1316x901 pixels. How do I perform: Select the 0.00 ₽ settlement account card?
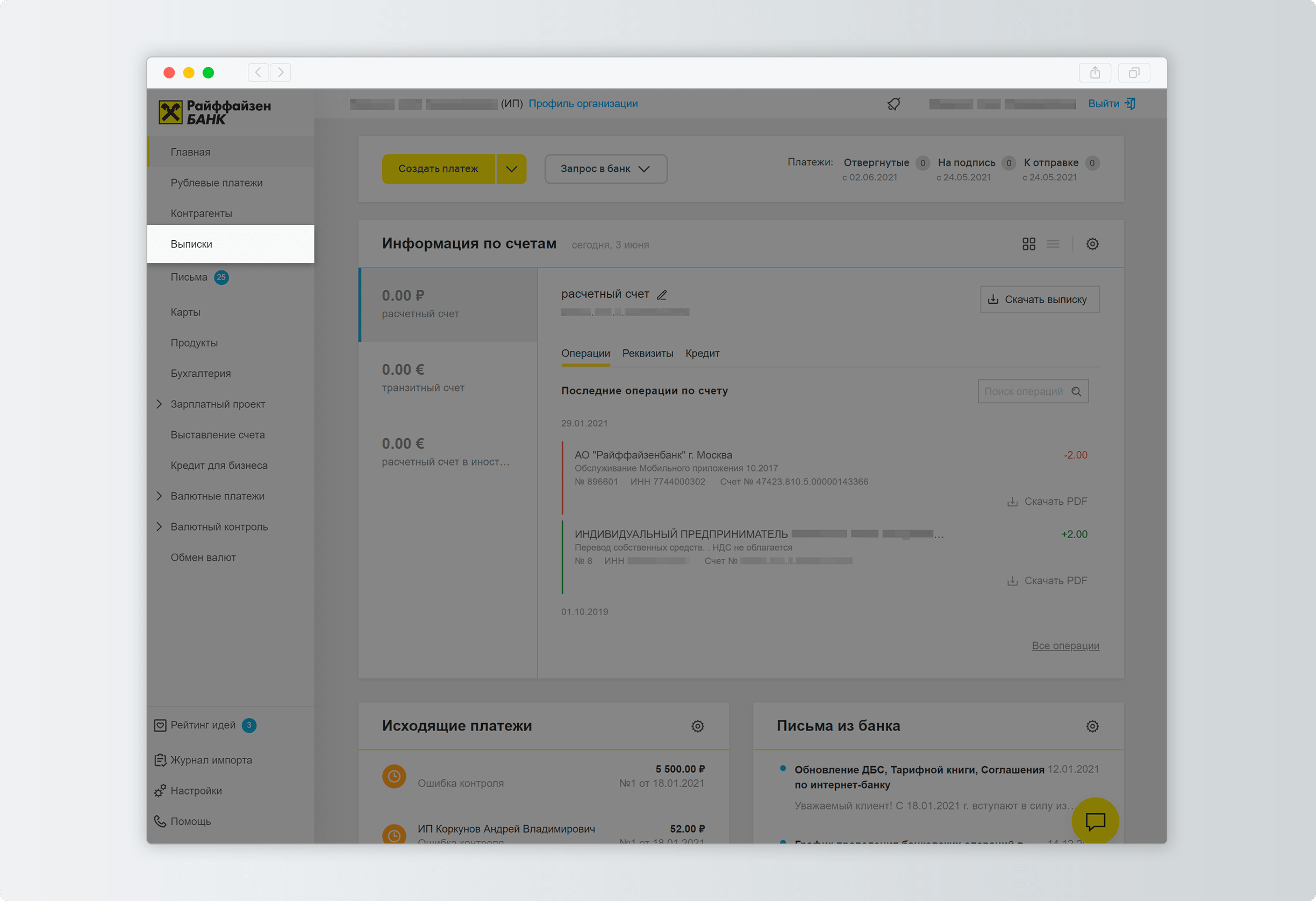pos(448,304)
